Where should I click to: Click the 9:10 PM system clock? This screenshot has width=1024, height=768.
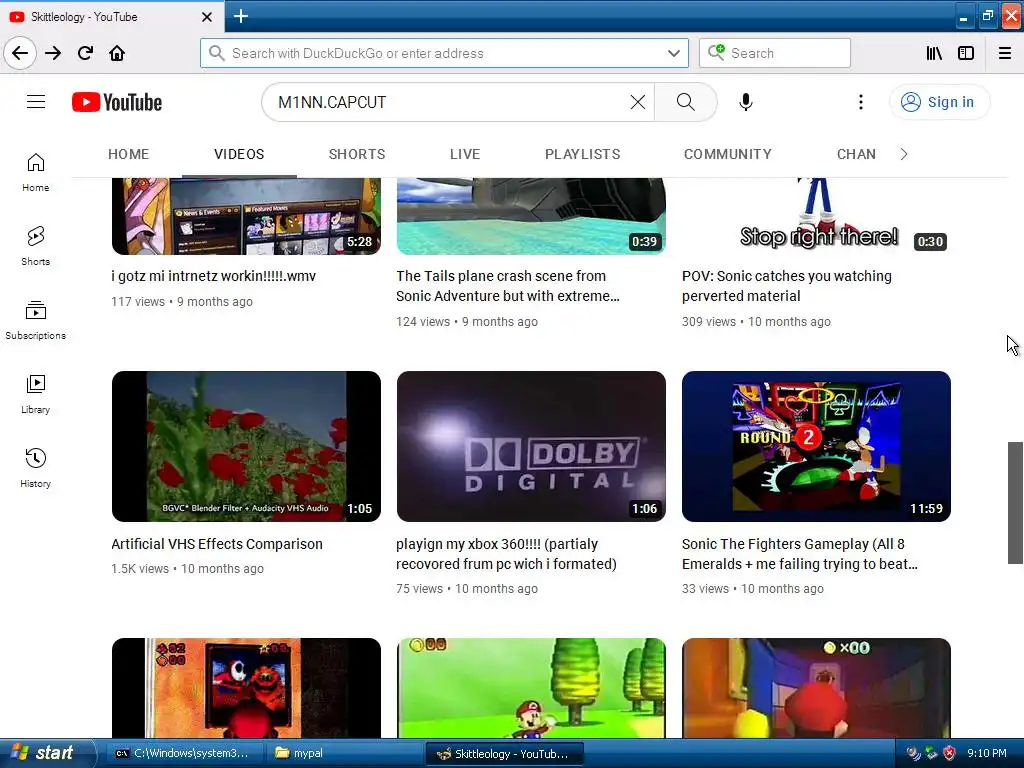(x=987, y=753)
